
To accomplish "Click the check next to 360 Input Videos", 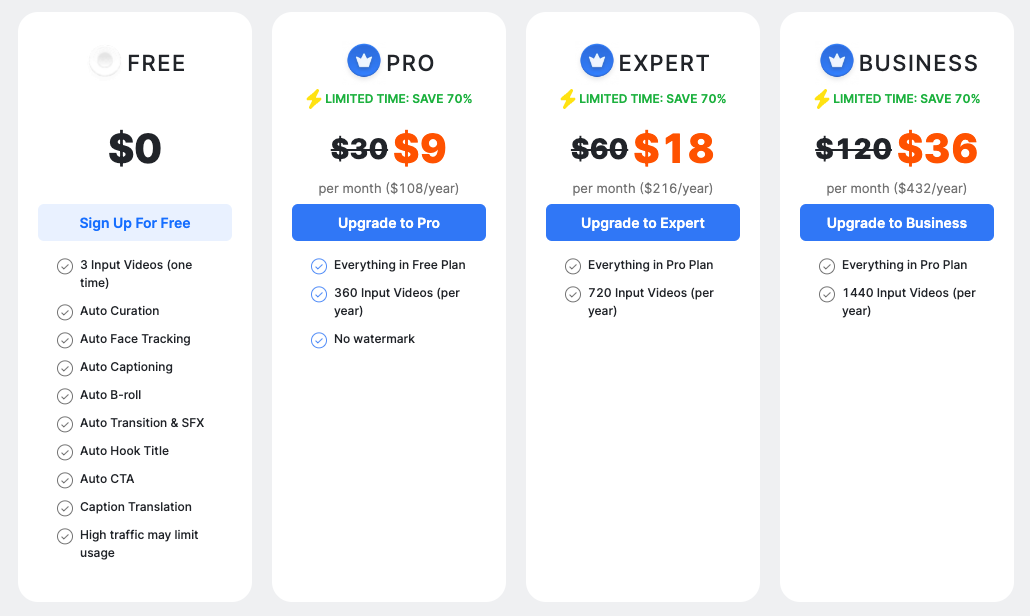I will pyautogui.click(x=319, y=294).
